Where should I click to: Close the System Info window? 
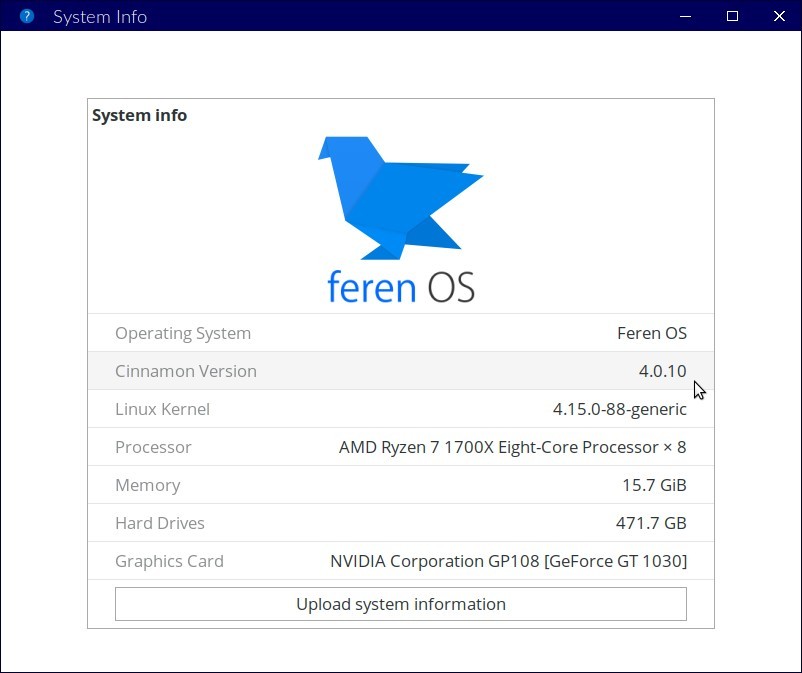coord(779,16)
